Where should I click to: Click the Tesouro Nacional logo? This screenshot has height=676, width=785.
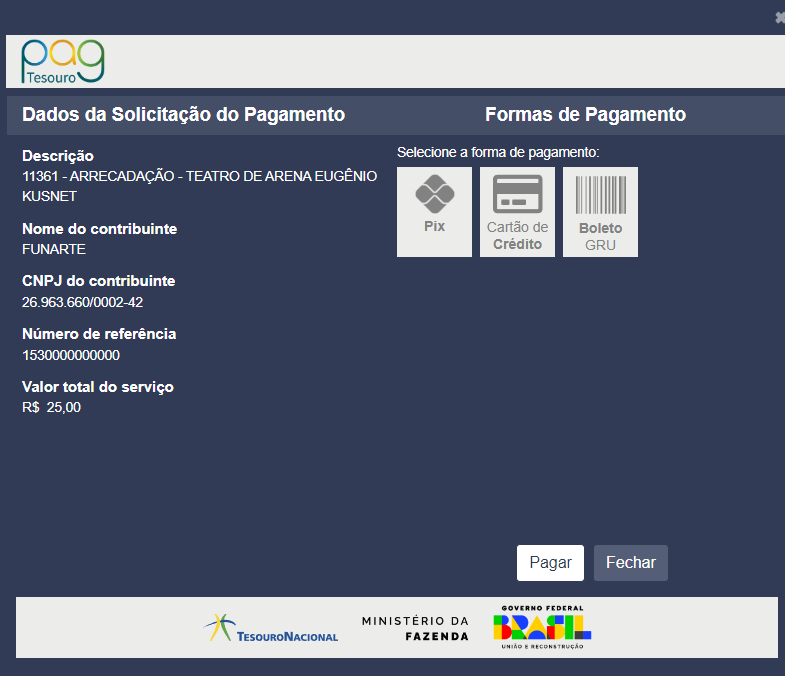click(x=270, y=628)
